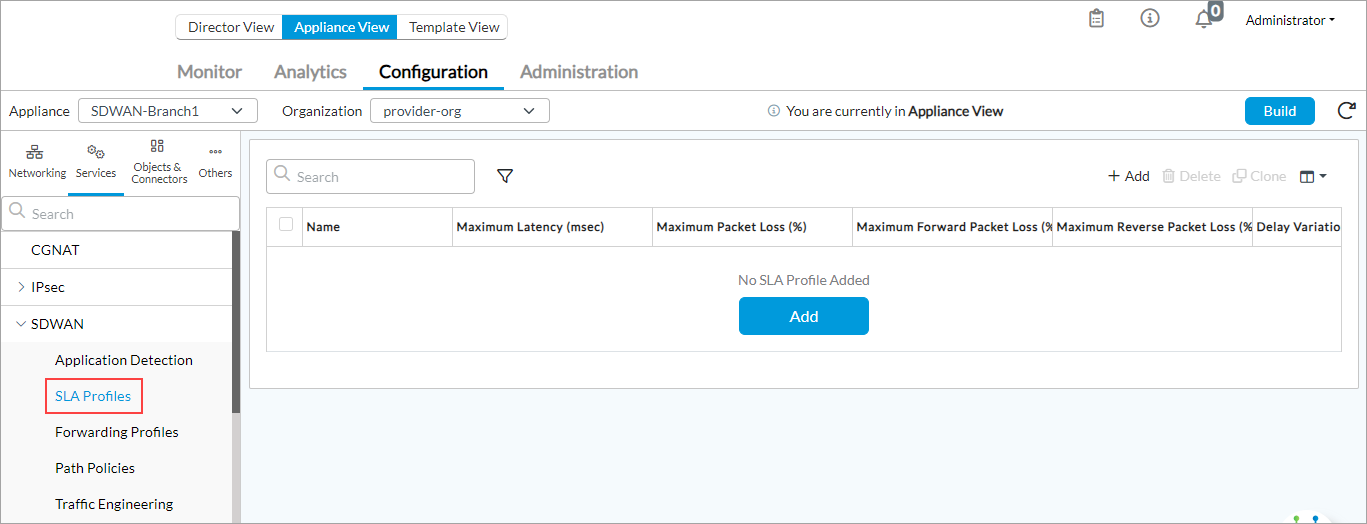
Task: Click Maximum Reverse Packet Loss column header
Action: click(1152, 227)
